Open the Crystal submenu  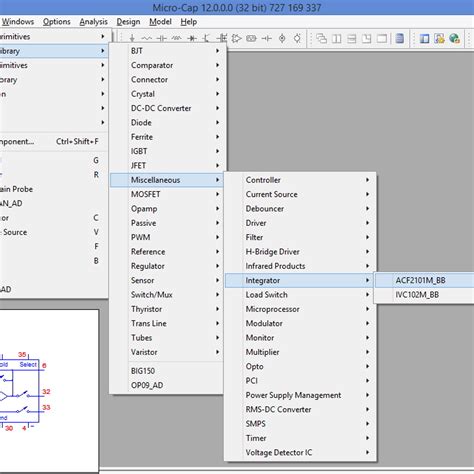(x=168, y=94)
